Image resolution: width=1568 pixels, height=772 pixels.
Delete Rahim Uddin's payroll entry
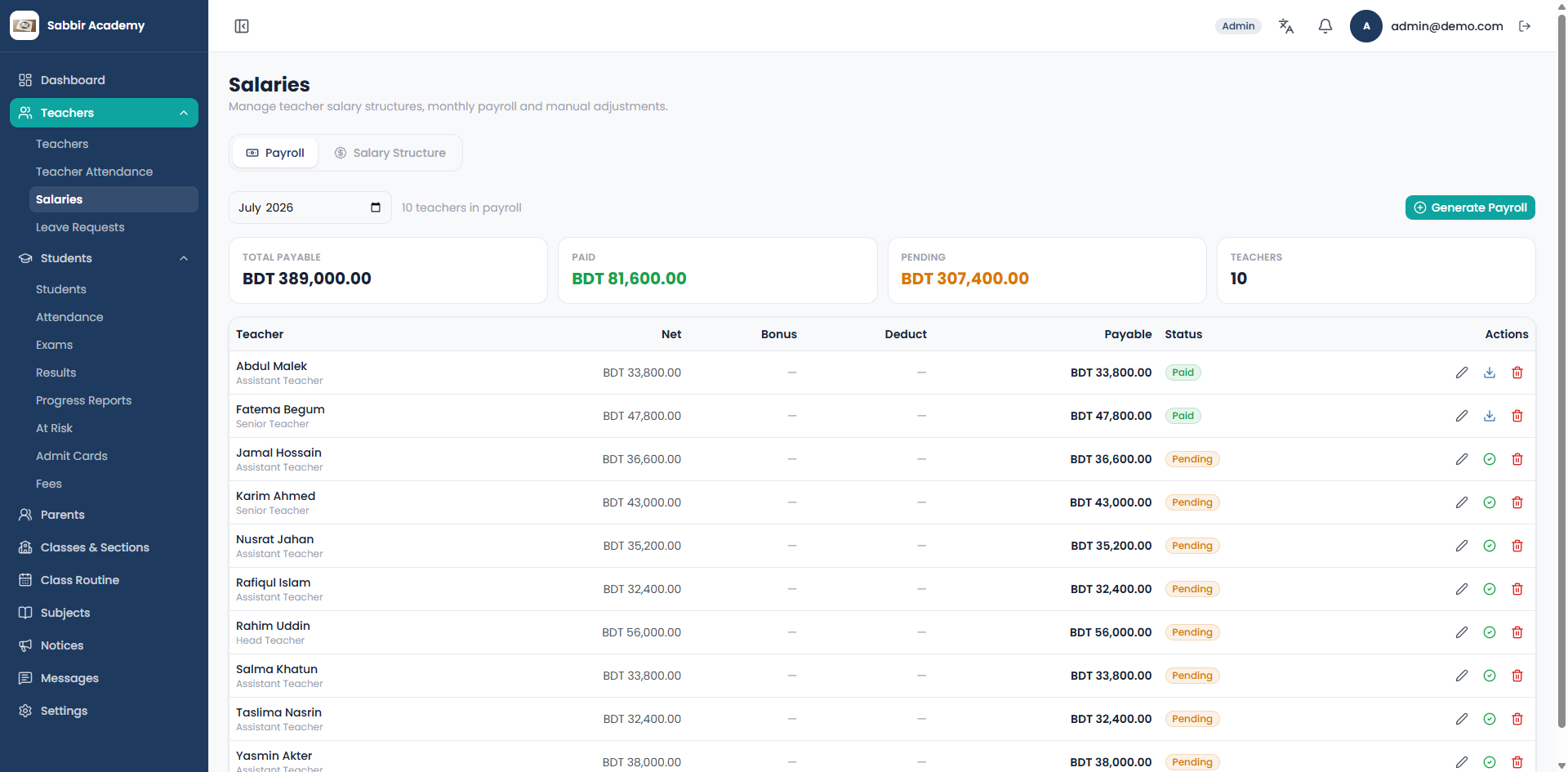(1517, 632)
